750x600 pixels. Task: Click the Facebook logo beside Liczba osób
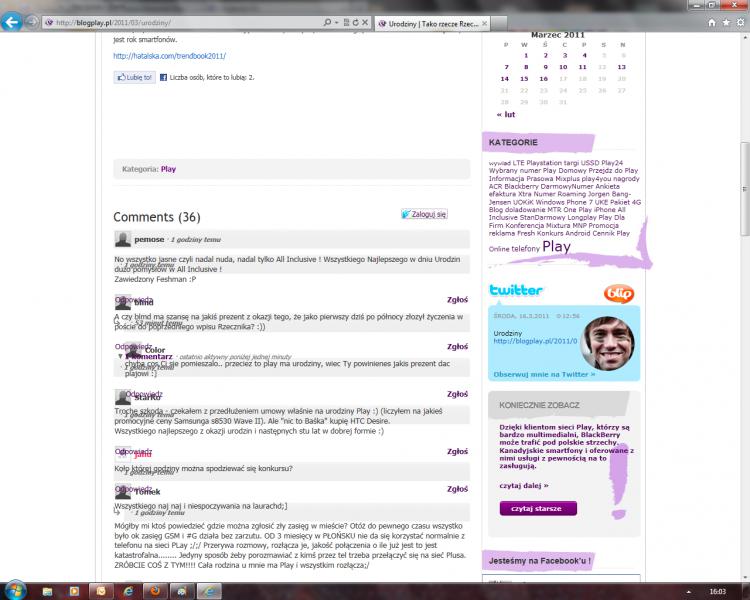click(x=163, y=78)
